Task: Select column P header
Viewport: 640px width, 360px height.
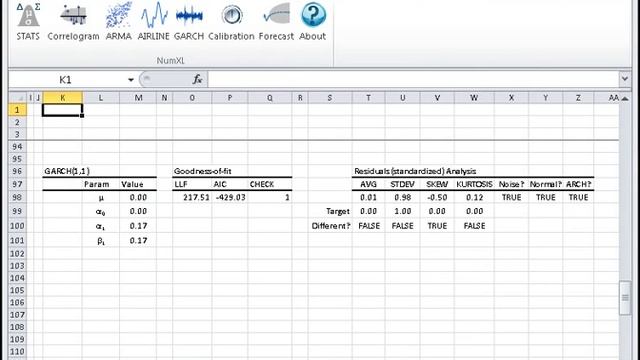Action: pyautogui.click(x=230, y=98)
